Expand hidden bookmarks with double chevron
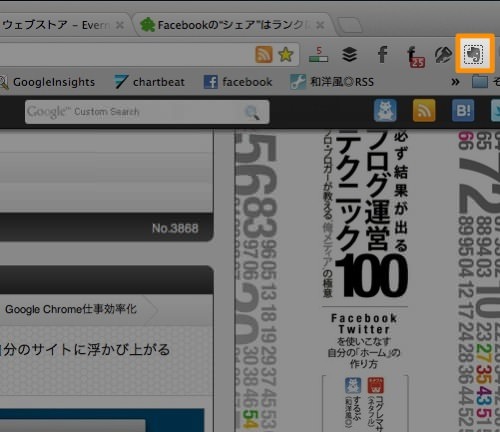 tap(455, 82)
